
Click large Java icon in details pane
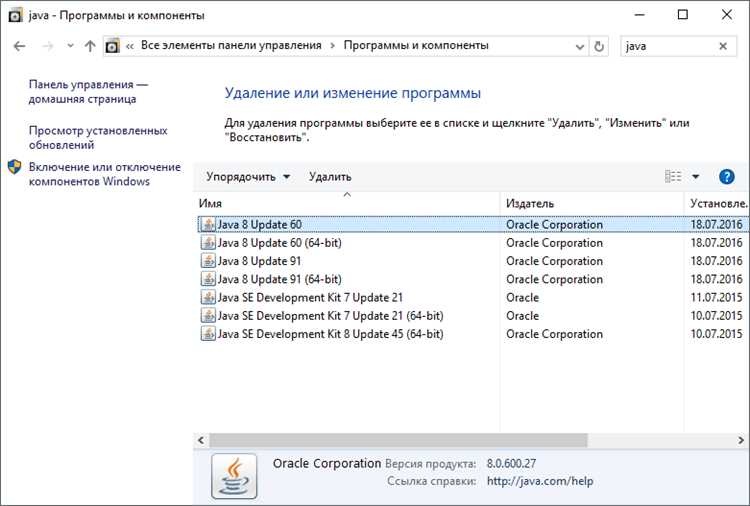(234, 476)
